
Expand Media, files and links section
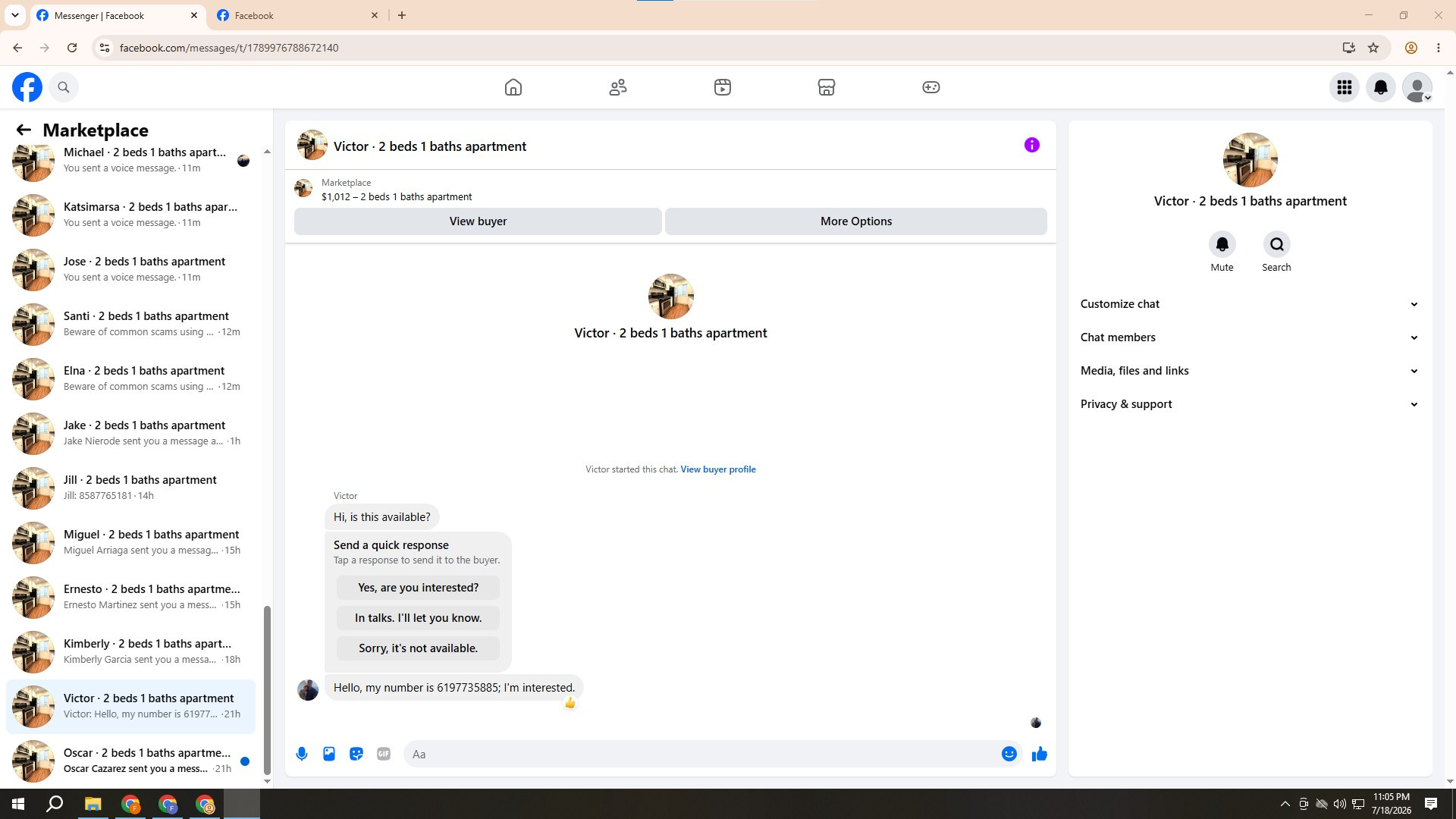(1250, 371)
